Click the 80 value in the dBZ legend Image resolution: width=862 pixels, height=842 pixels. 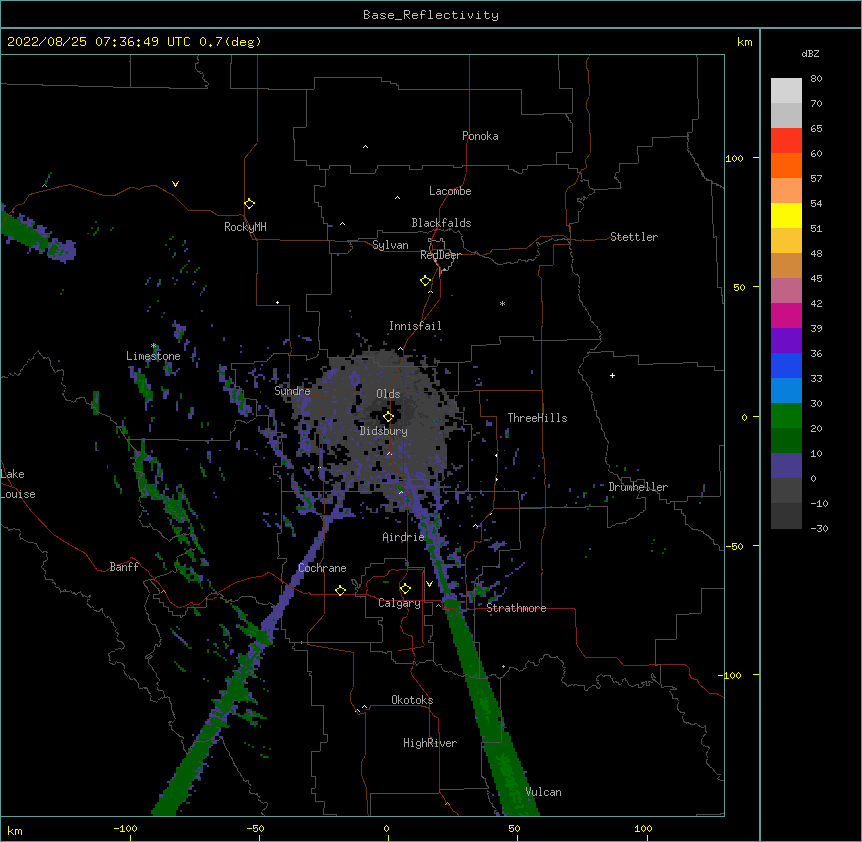pyautogui.click(x=816, y=79)
